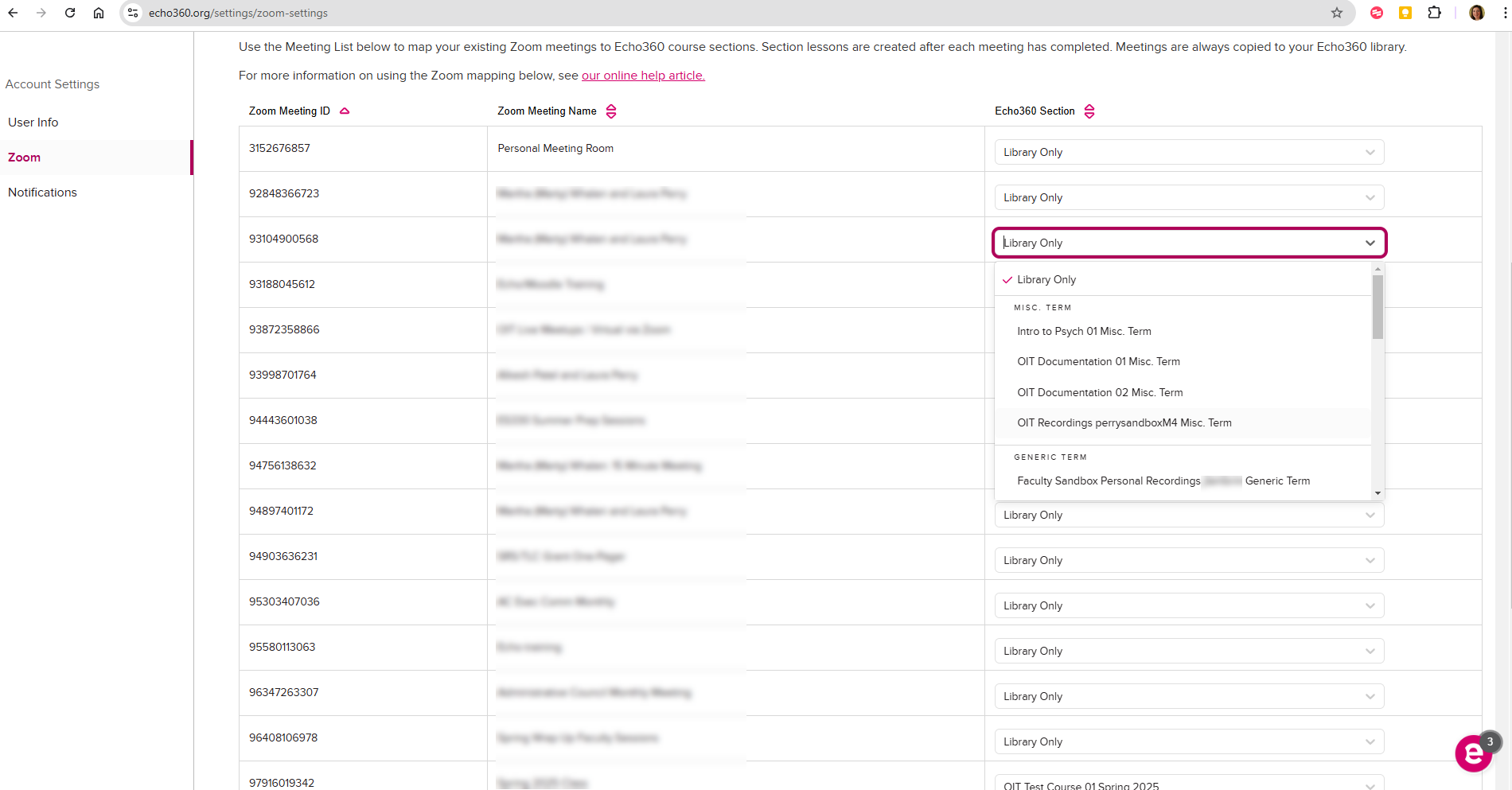Select the checked Library Only option
1512x790 pixels.
[x=1183, y=279]
